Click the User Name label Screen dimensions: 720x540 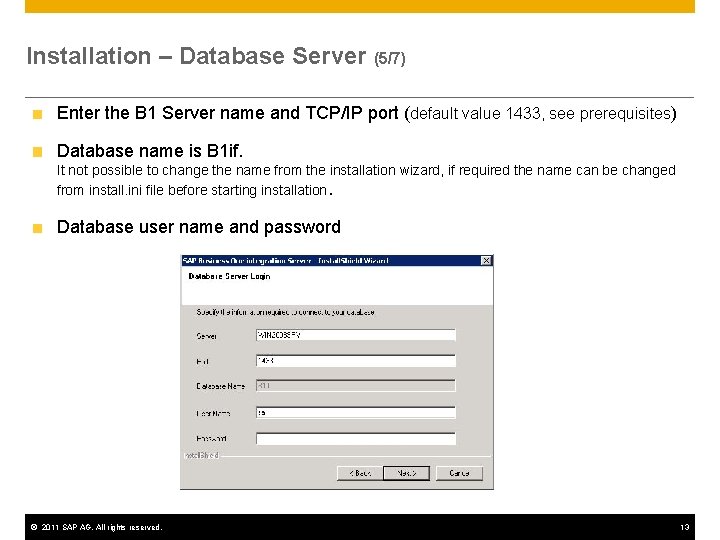pos(213,413)
